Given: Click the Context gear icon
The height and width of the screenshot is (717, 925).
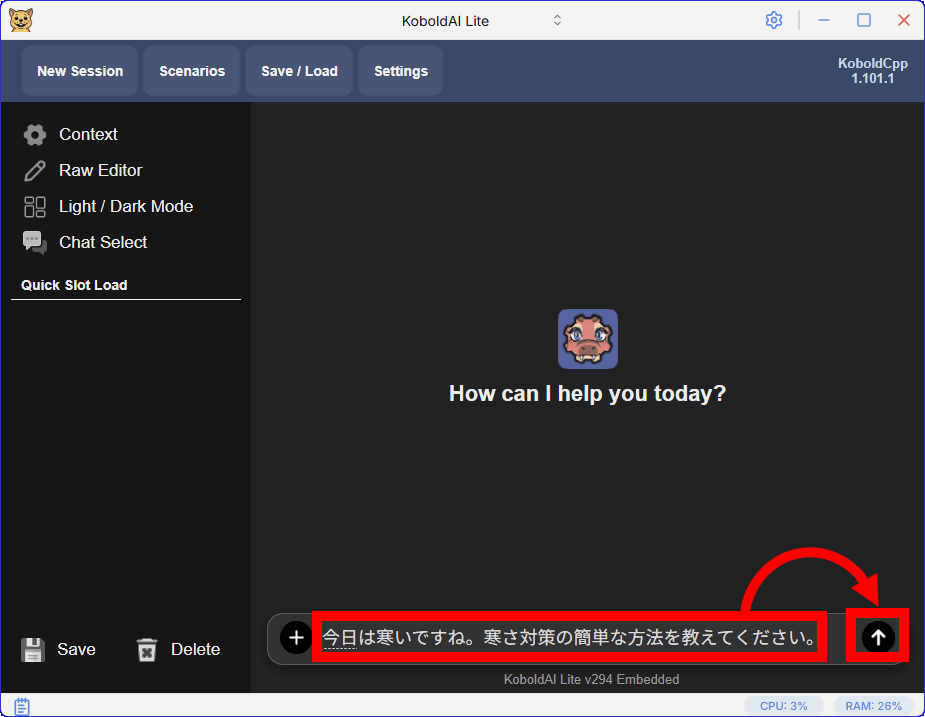Looking at the screenshot, I should [35, 135].
